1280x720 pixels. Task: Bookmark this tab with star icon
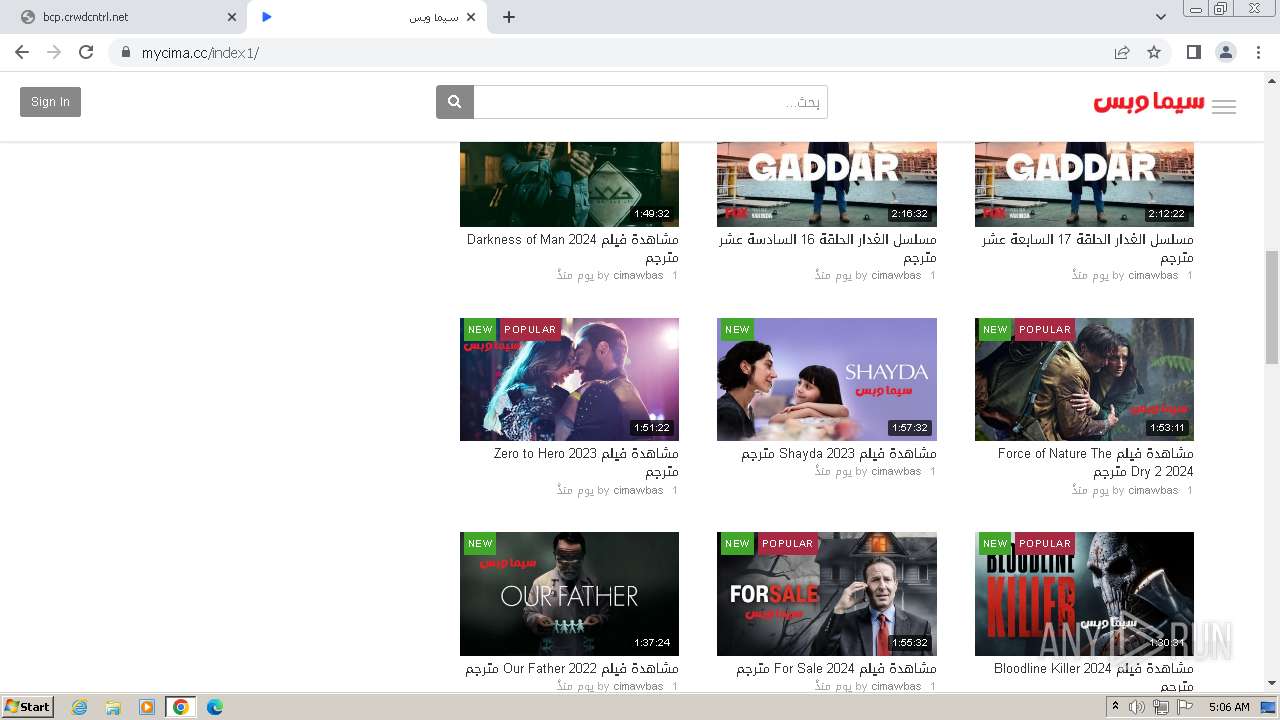pos(1154,52)
